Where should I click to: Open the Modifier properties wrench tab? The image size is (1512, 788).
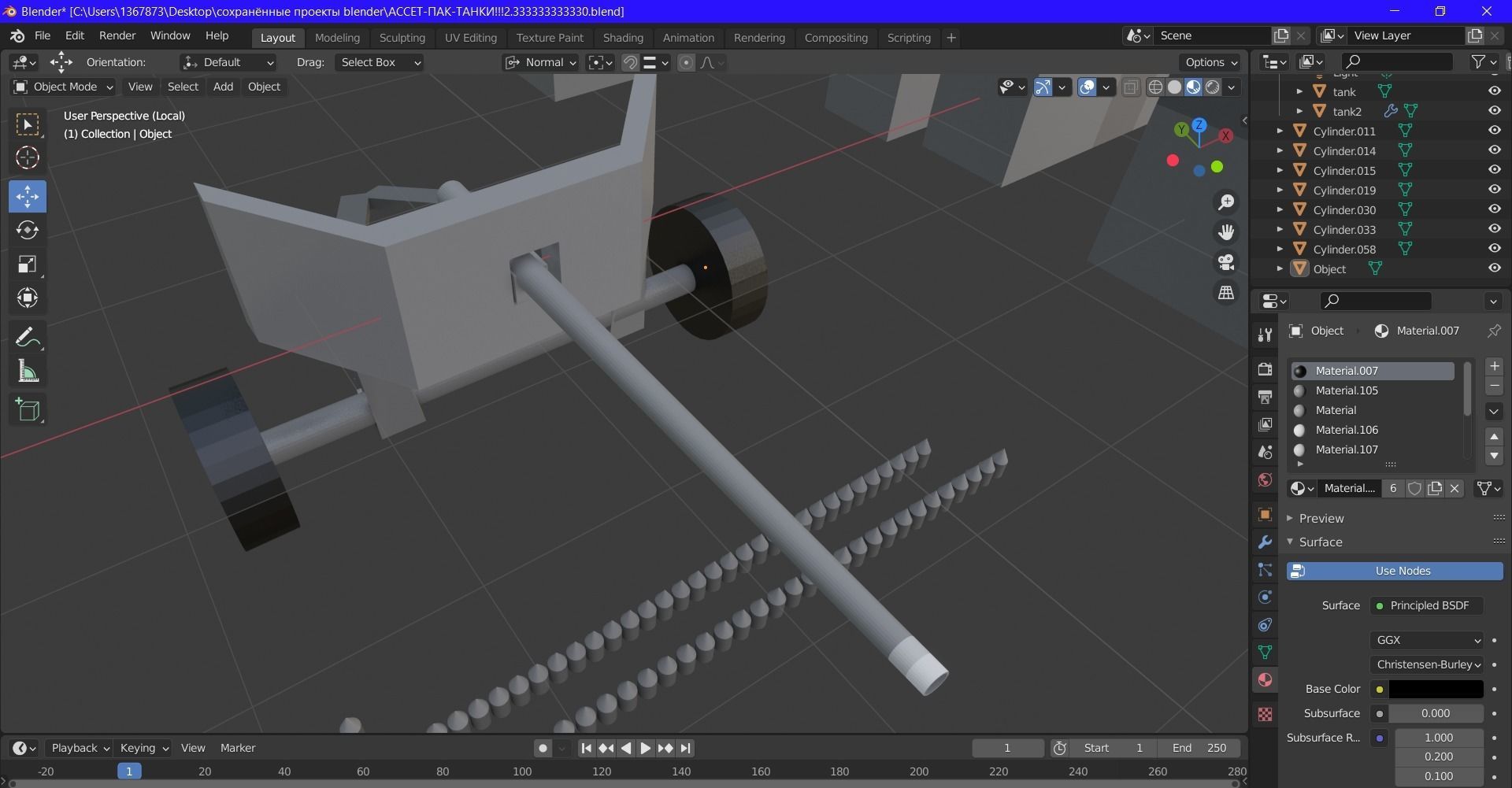(x=1265, y=542)
